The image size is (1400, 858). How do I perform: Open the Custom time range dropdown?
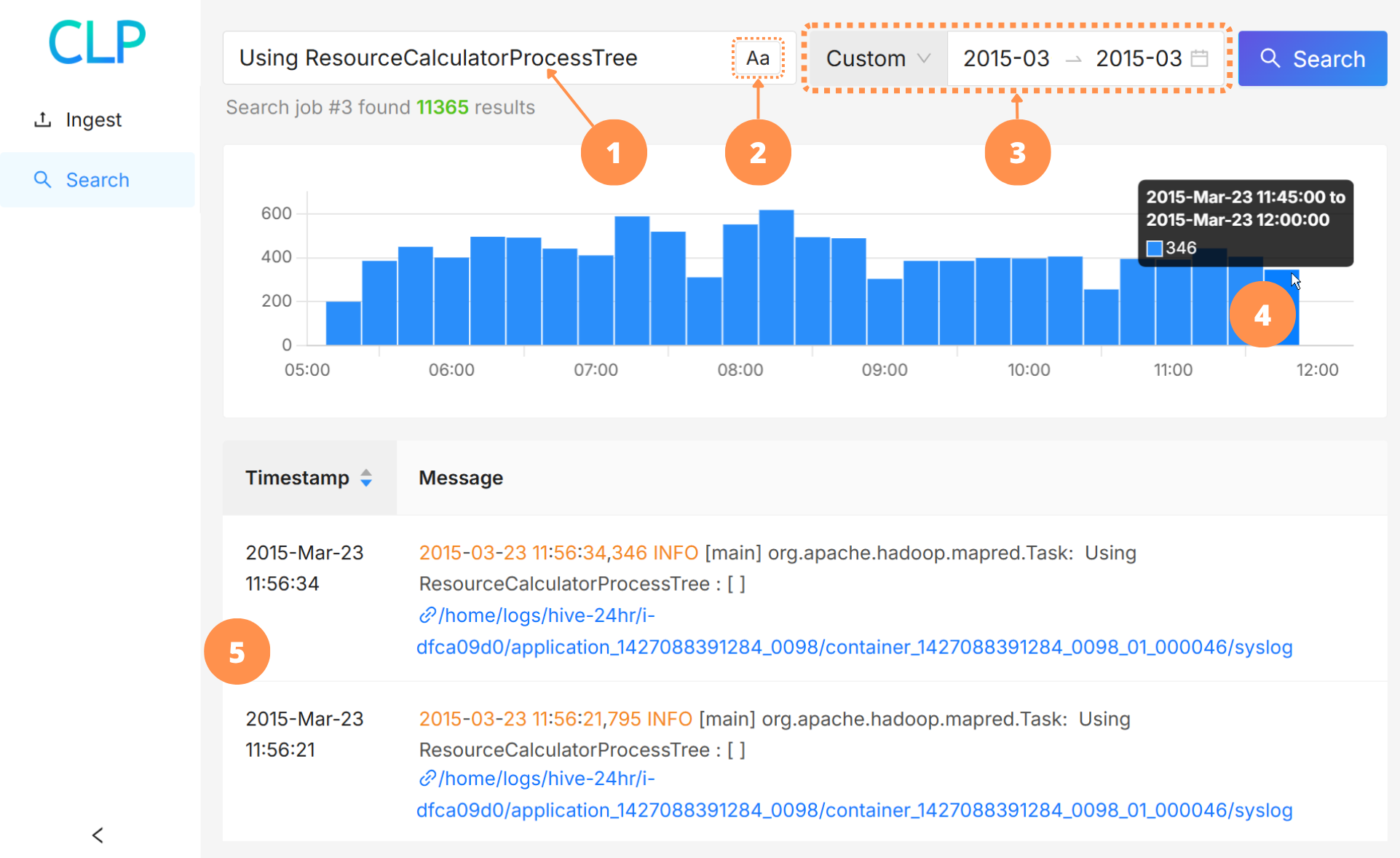pos(877,58)
